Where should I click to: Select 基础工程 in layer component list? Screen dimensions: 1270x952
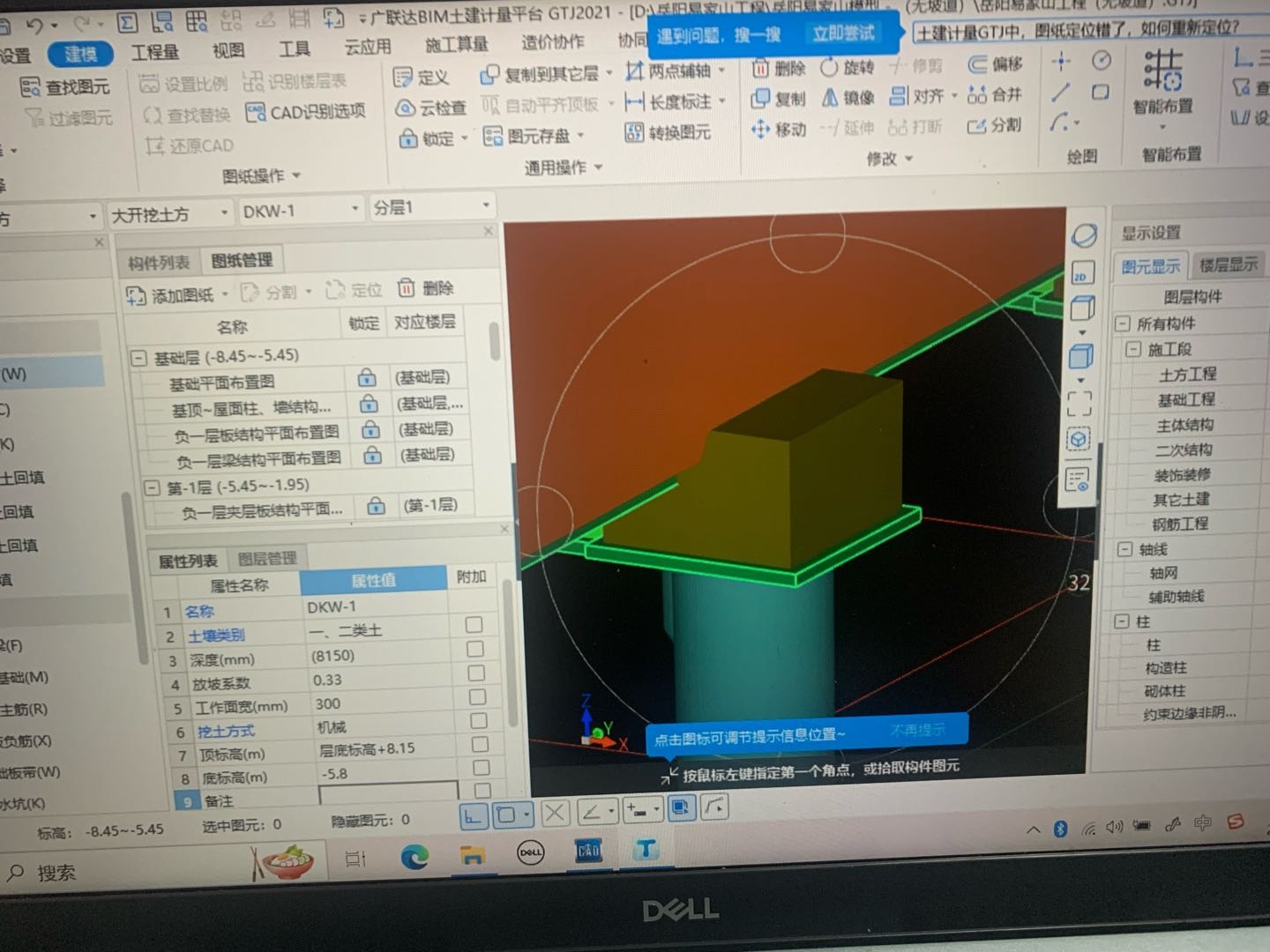point(1186,400)
